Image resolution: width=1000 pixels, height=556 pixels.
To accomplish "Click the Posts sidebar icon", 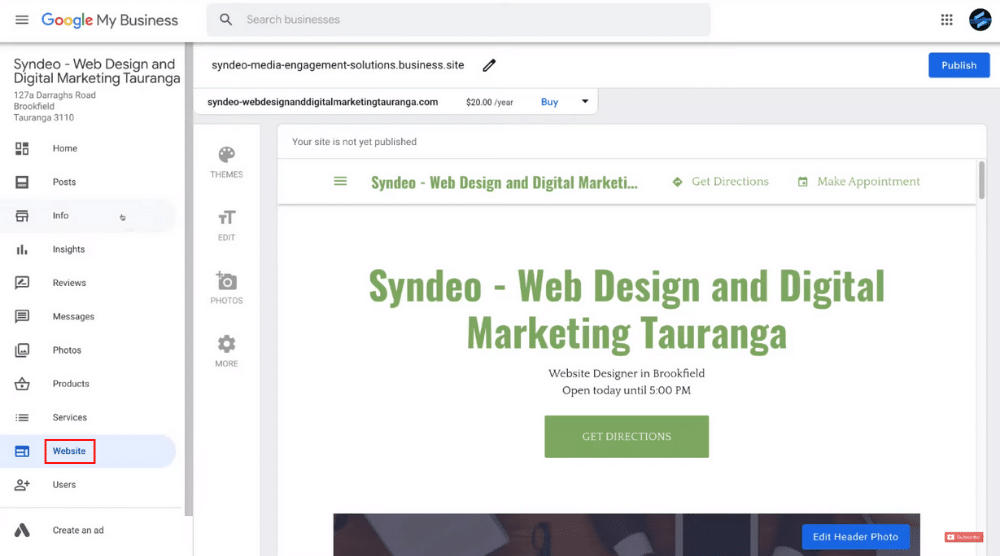I will 22,182.
